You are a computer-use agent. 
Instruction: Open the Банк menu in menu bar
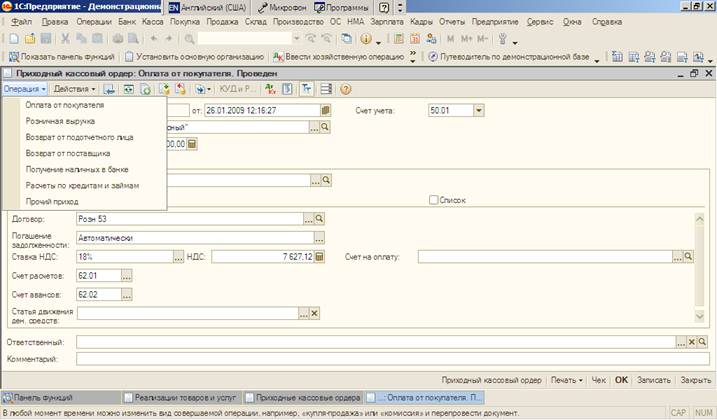click(127, 22)
